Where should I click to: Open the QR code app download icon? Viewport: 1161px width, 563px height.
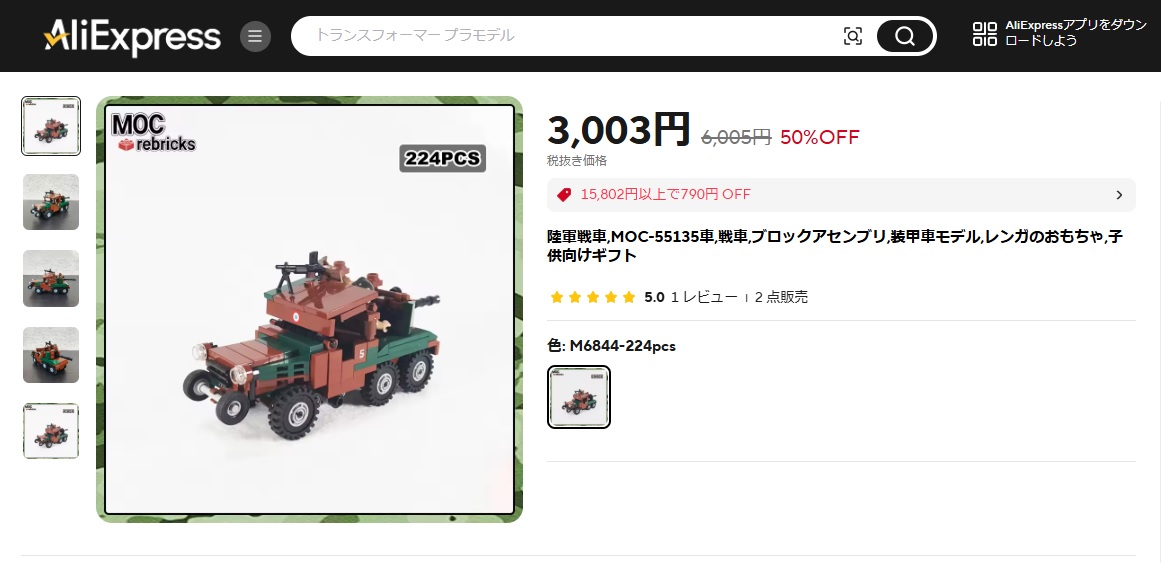pos(985,34)
